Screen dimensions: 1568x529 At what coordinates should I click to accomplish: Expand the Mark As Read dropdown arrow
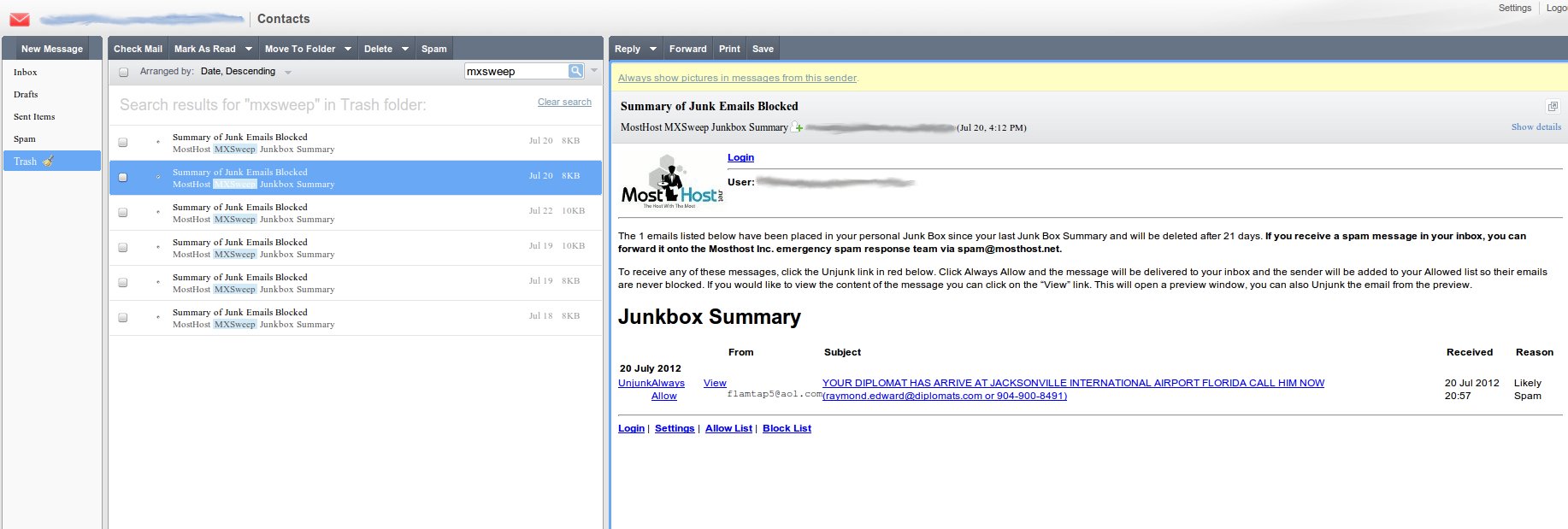249,49
